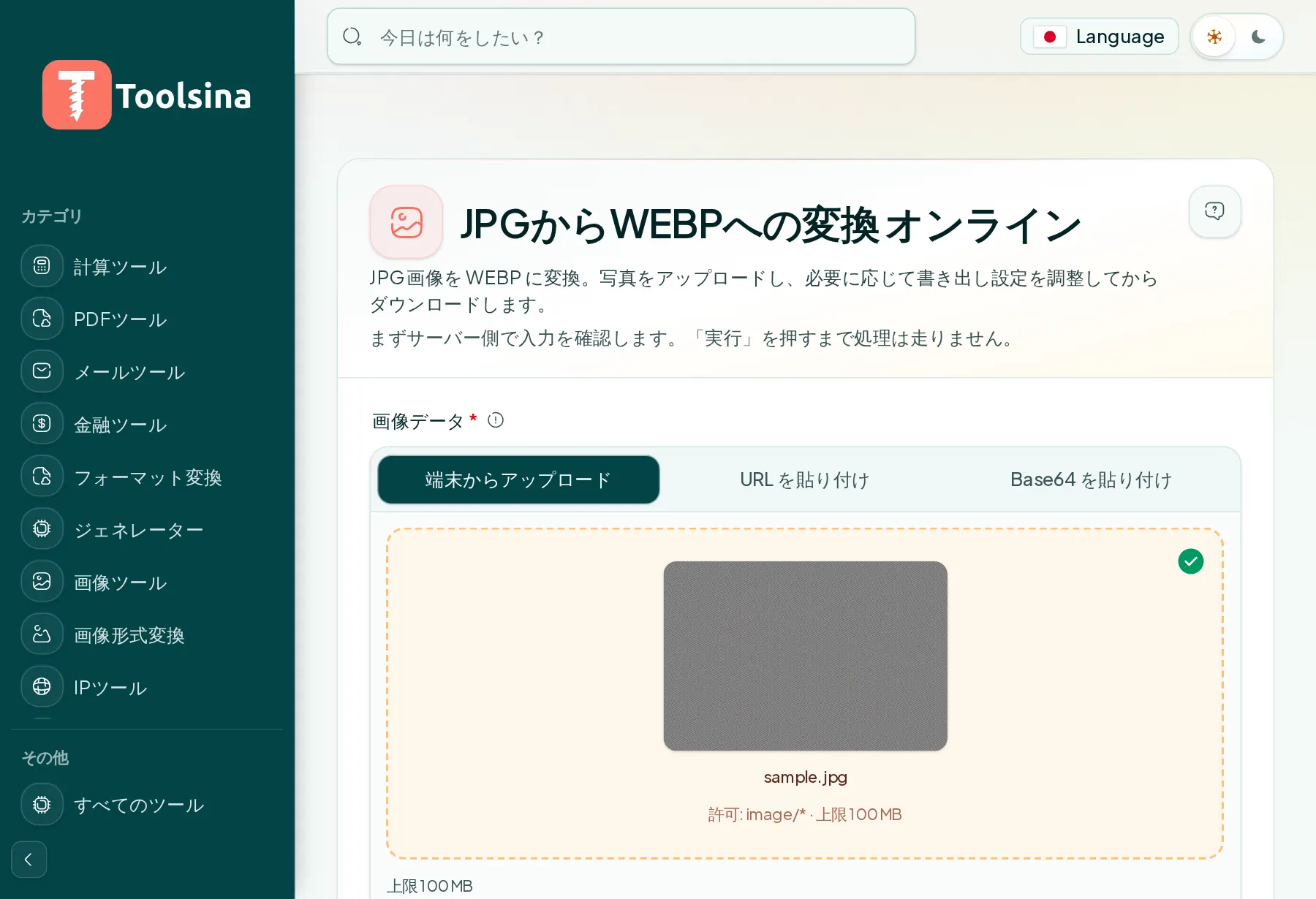Click the JPGからWEBPへの変換 オンライン heading
This screenshot has height=899, width=1316.
771,224
